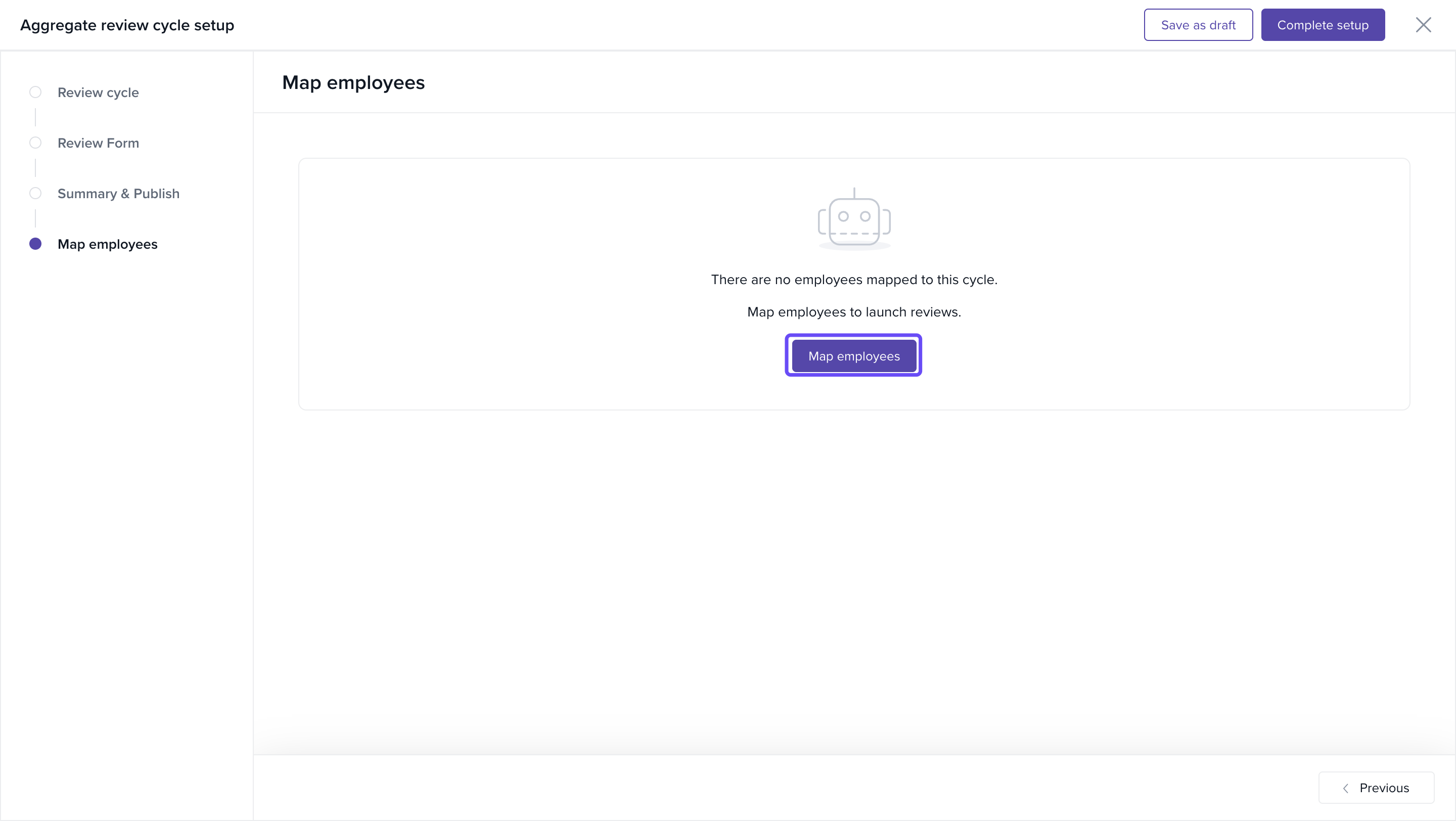Select the Review Form step circle
1456x821 pixels.
coord(35,143)
